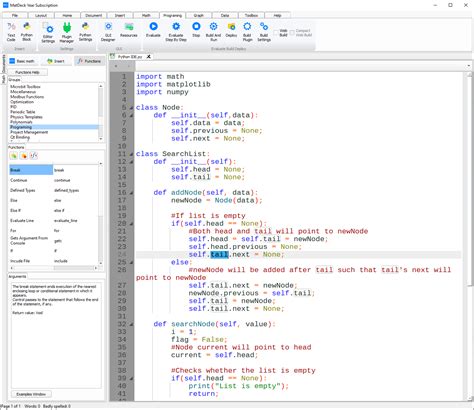The image size is (474, 410).
Task: Click first icon in Functions toolbar
Action: click(x=14, y=156)
